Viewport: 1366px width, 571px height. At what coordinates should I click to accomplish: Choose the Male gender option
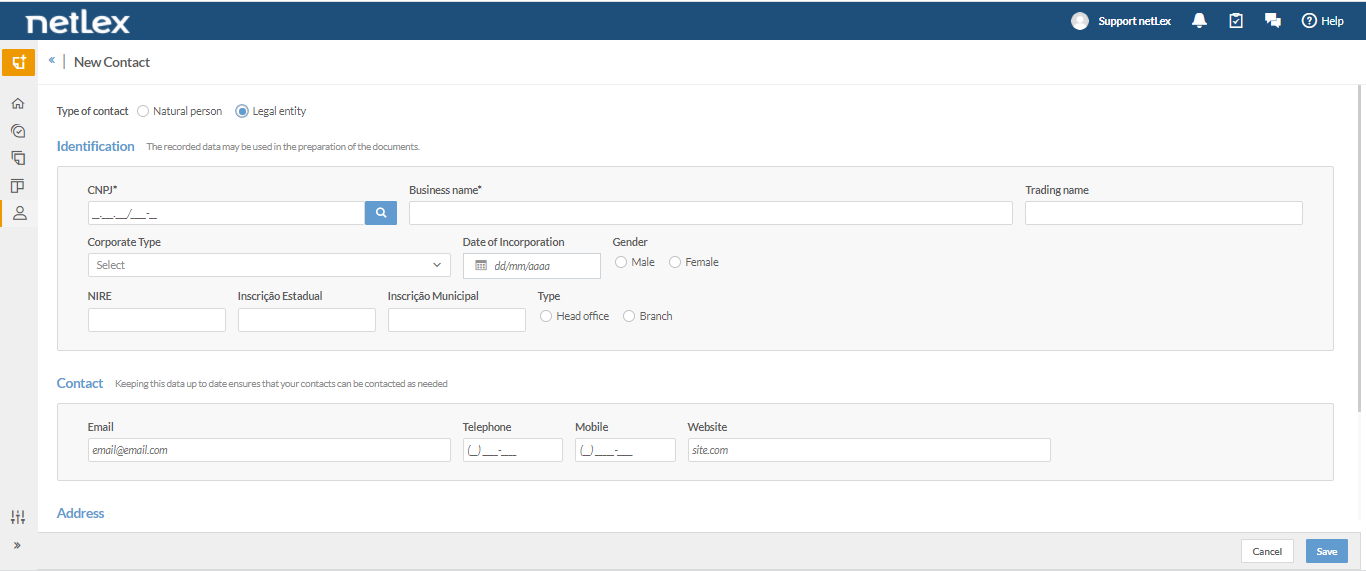621,262
